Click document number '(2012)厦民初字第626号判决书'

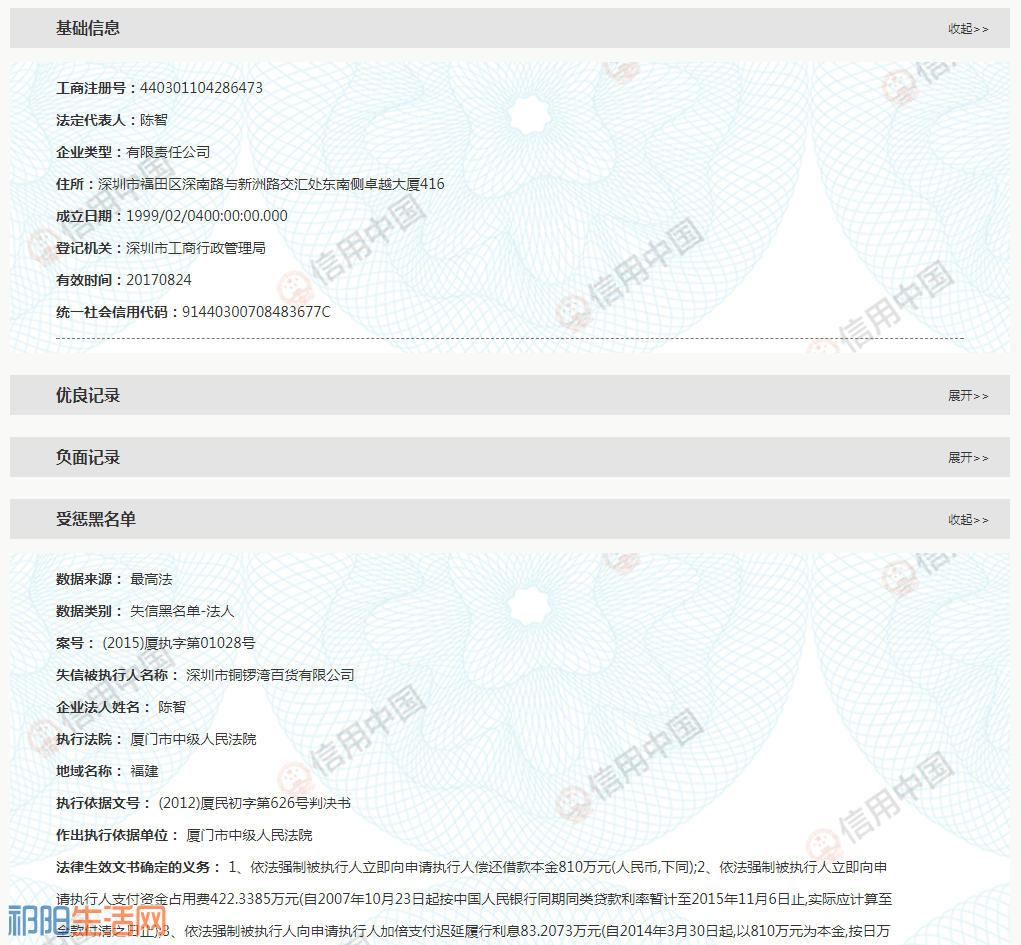[x=255, y=803]
